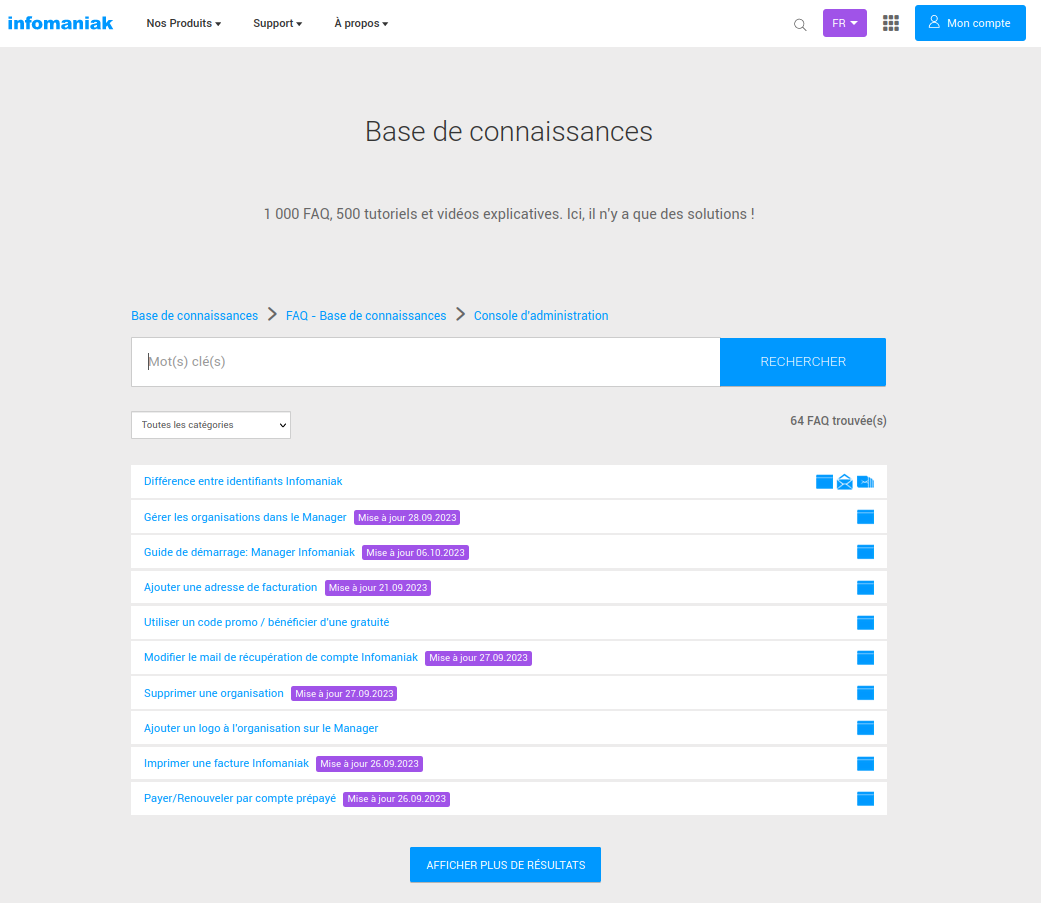Image resolution: width=1041 pixels, height=903 pixels.
Task: Click category icon on Supprimer une organisation row
Action: point(865,693)
